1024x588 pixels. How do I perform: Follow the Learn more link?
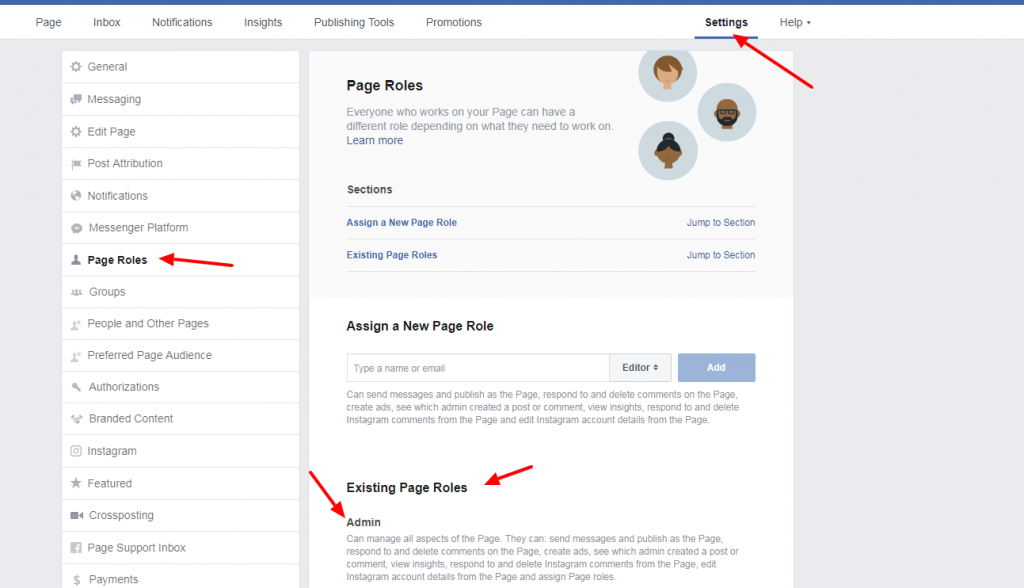point(375,140)
